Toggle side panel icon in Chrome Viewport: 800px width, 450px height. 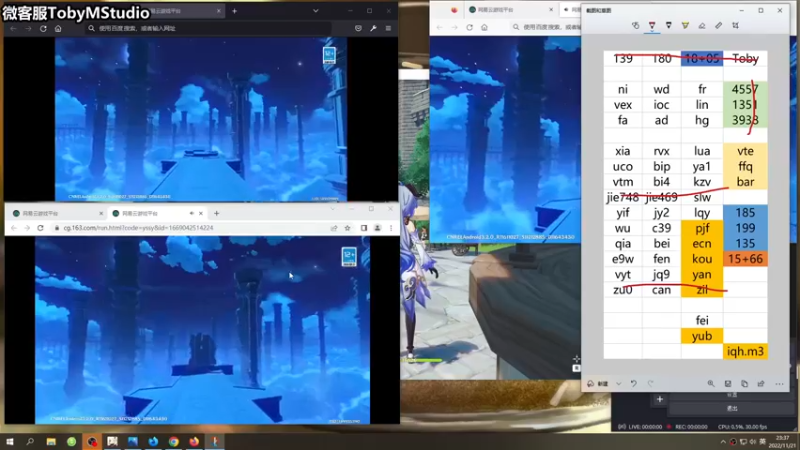pyautogui.click(x=364, y=228)
